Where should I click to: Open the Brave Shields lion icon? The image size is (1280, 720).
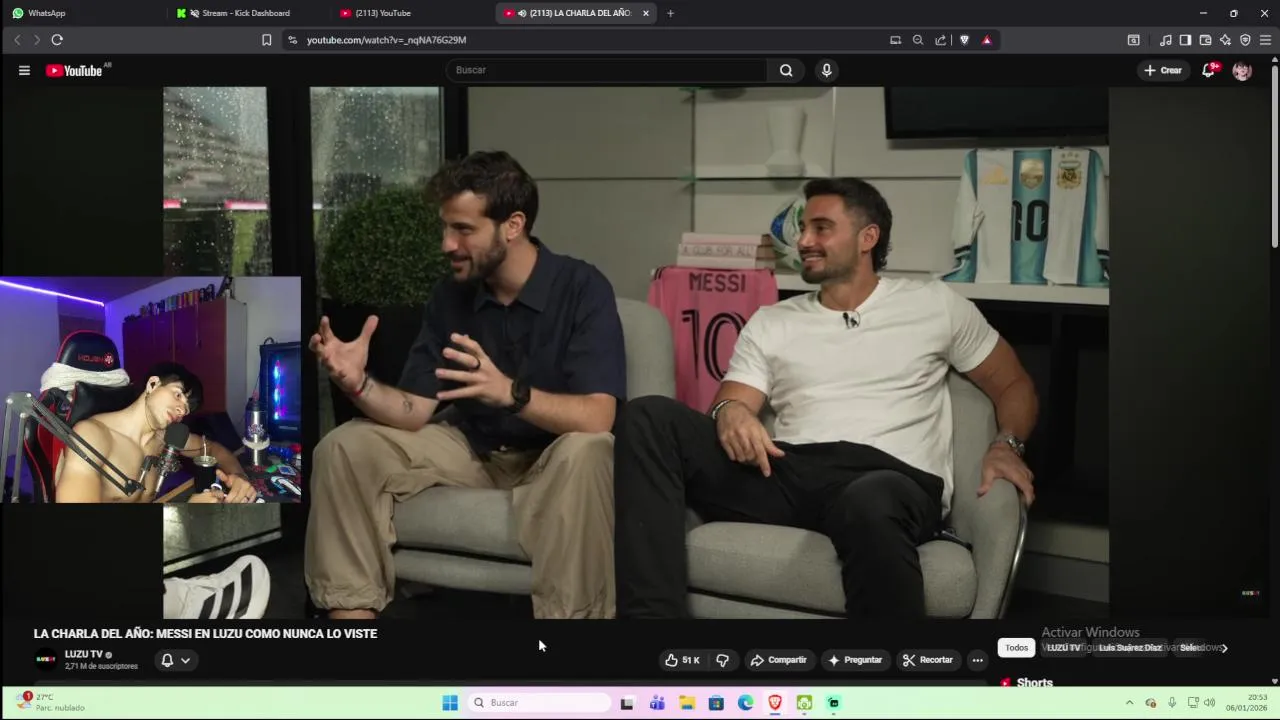tap(964, 40)
